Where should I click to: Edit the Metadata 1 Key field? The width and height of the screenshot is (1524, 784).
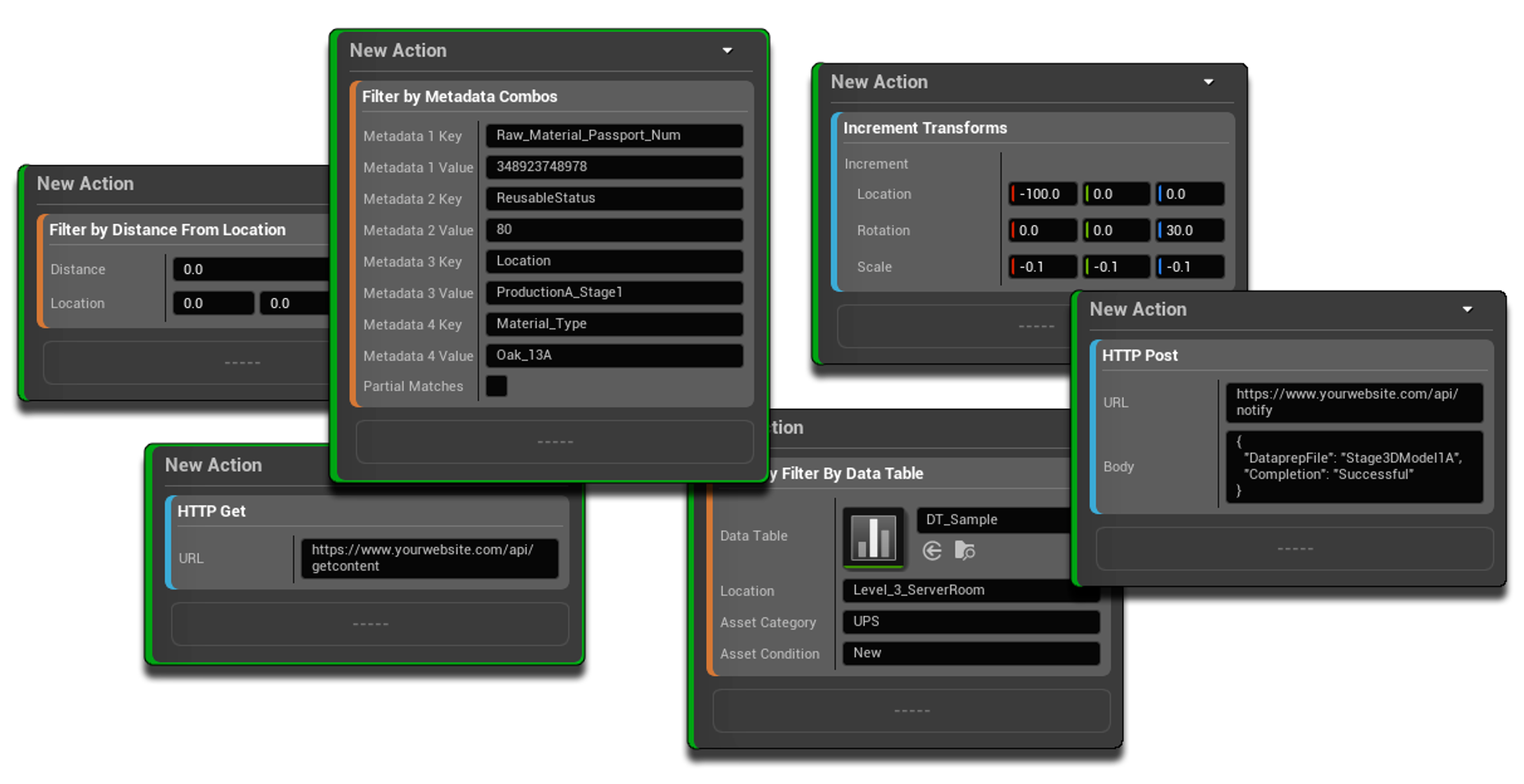pyautogui.click(x=614, y=136)
